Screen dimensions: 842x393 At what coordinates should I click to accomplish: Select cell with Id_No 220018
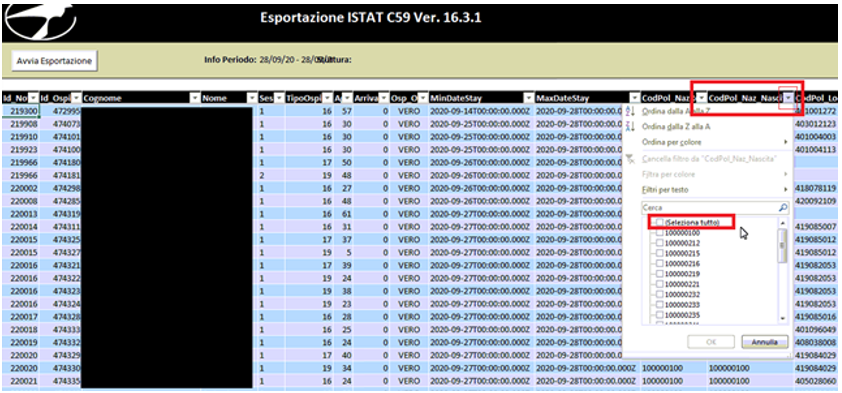click(x=20, y=329)
